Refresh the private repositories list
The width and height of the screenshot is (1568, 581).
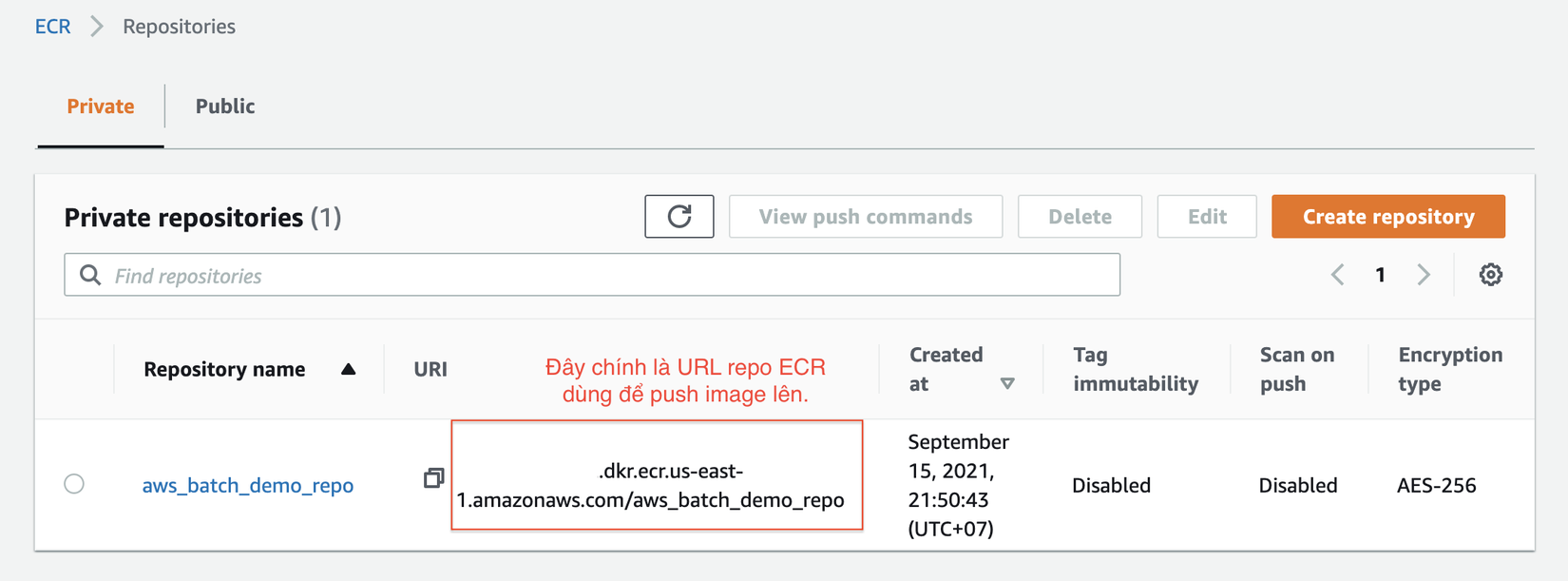(679, 217)
